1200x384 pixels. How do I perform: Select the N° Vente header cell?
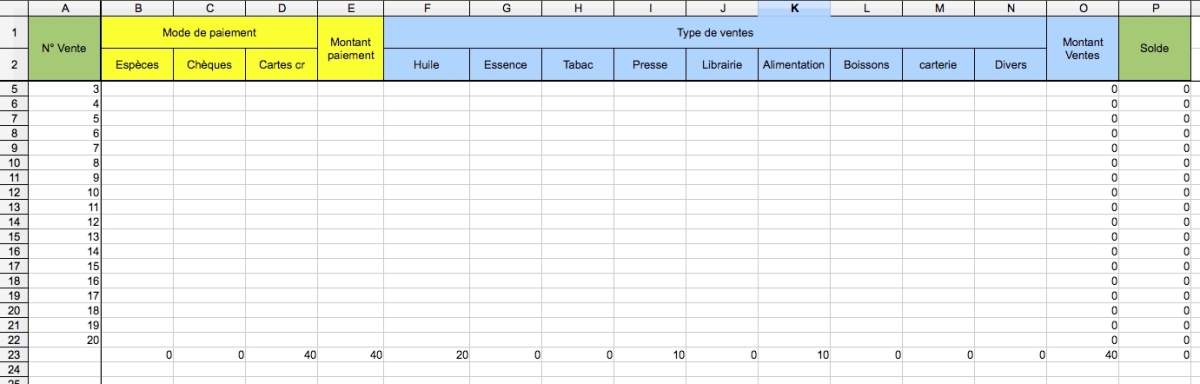click(65, 49)
